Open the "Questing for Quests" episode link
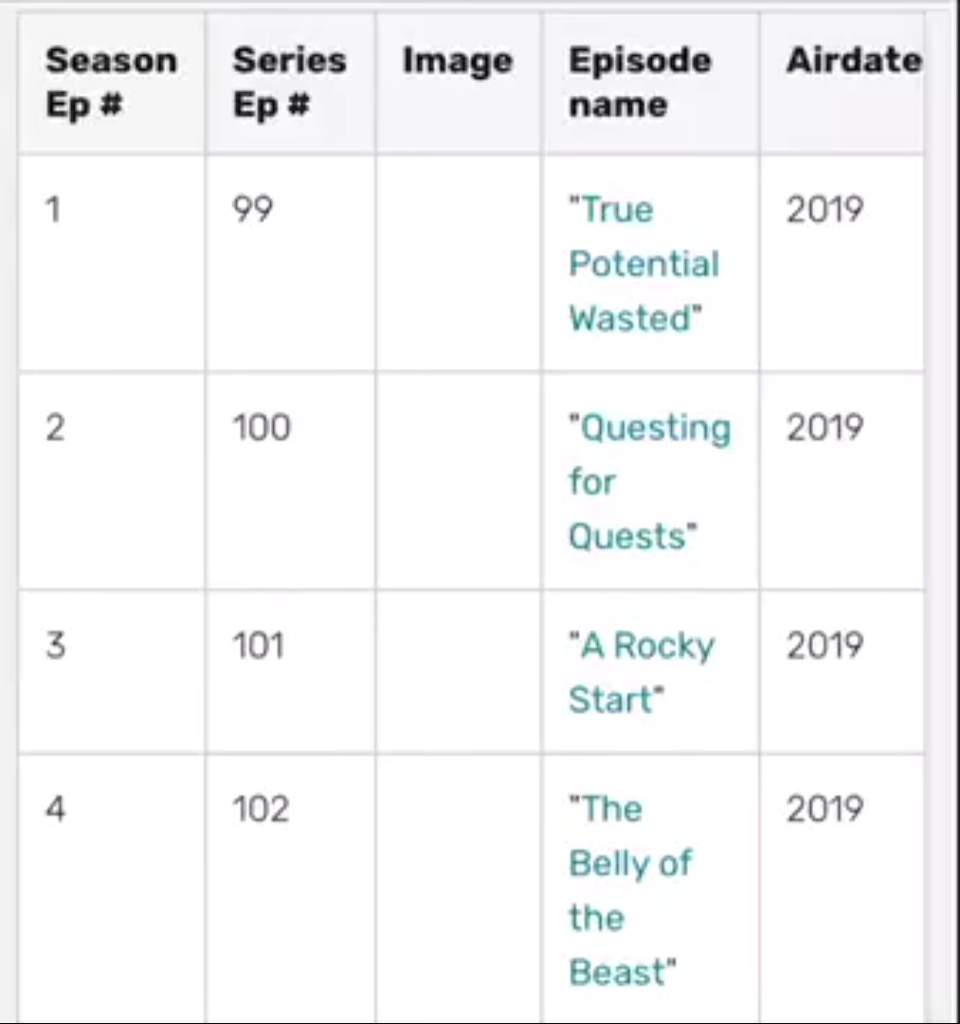The height and width of the screenshot is (1024, 960). [x=649, y=482]
